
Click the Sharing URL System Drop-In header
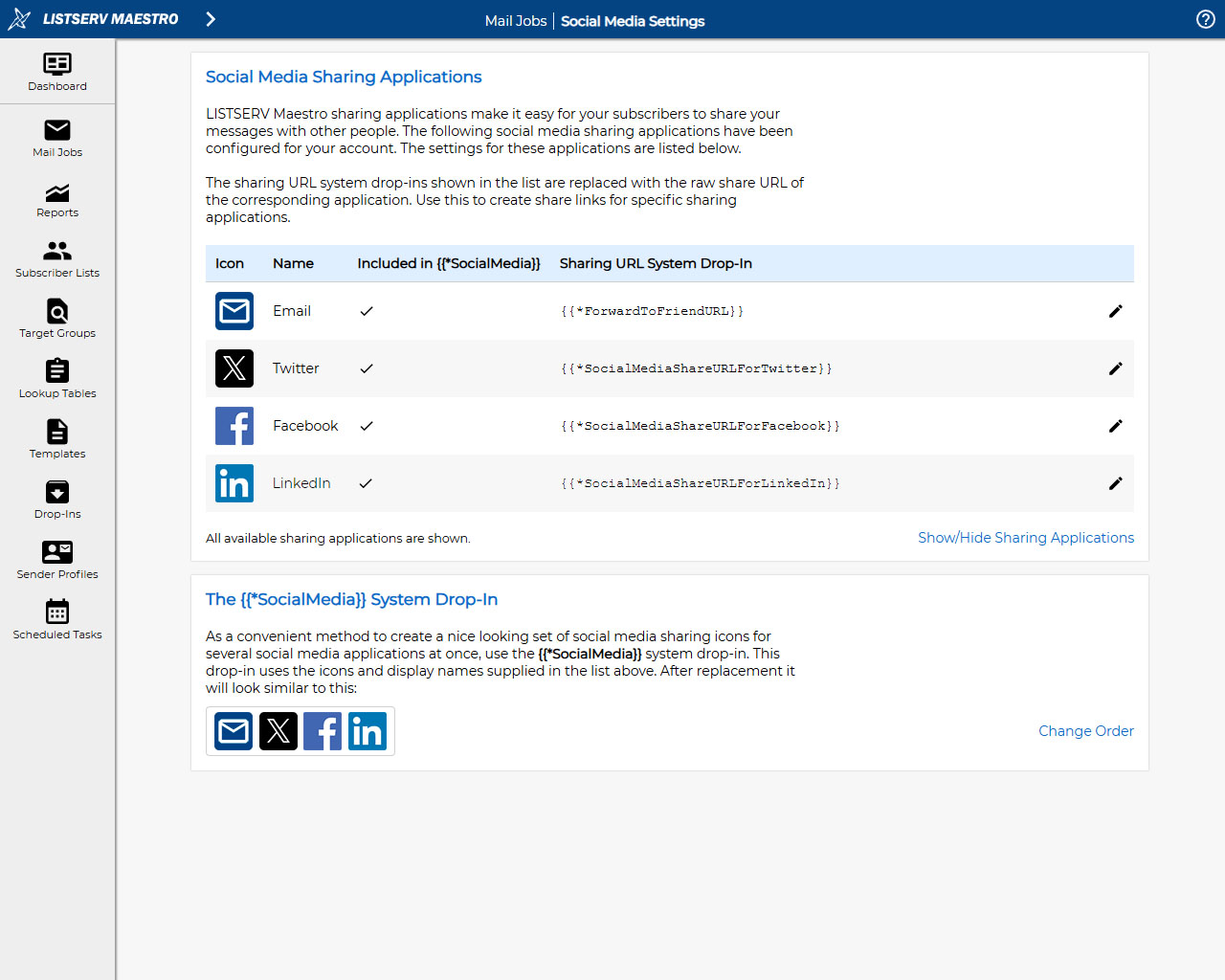click(x=656, y=263)
